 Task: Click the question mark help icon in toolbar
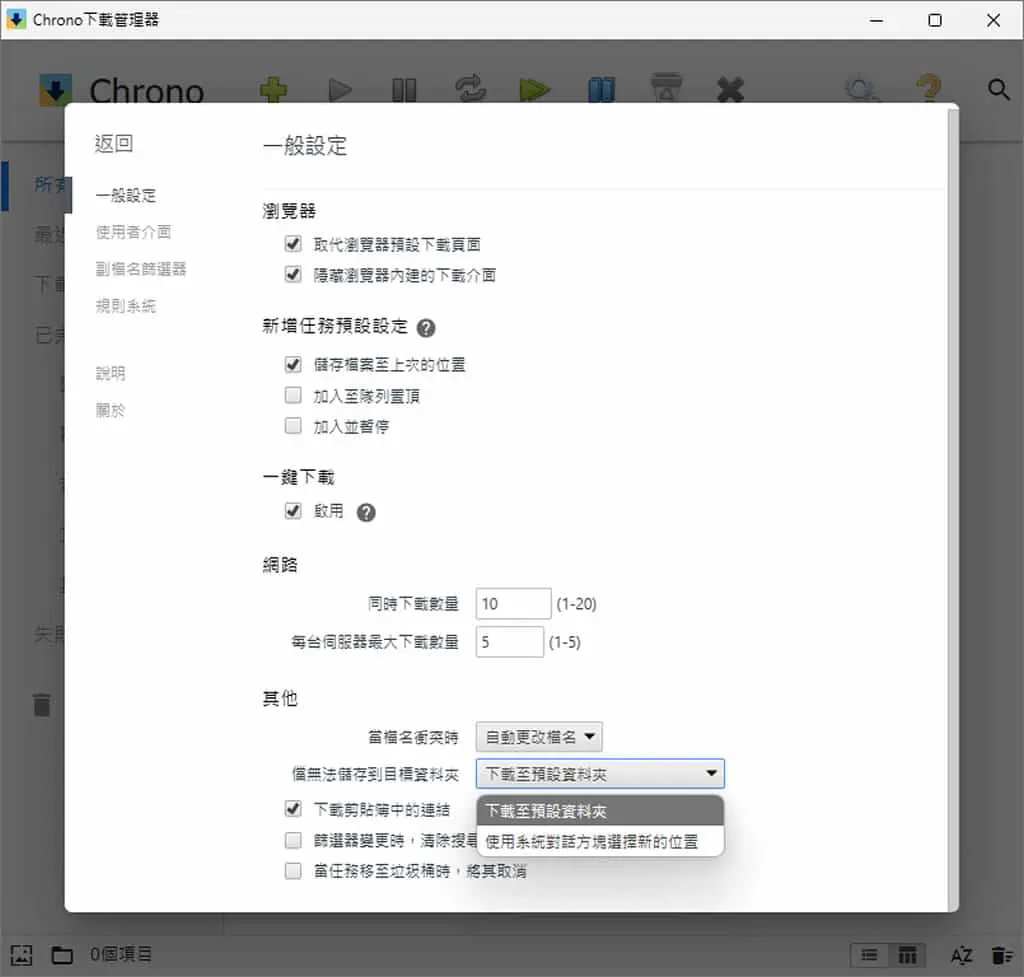coord(929,89)
